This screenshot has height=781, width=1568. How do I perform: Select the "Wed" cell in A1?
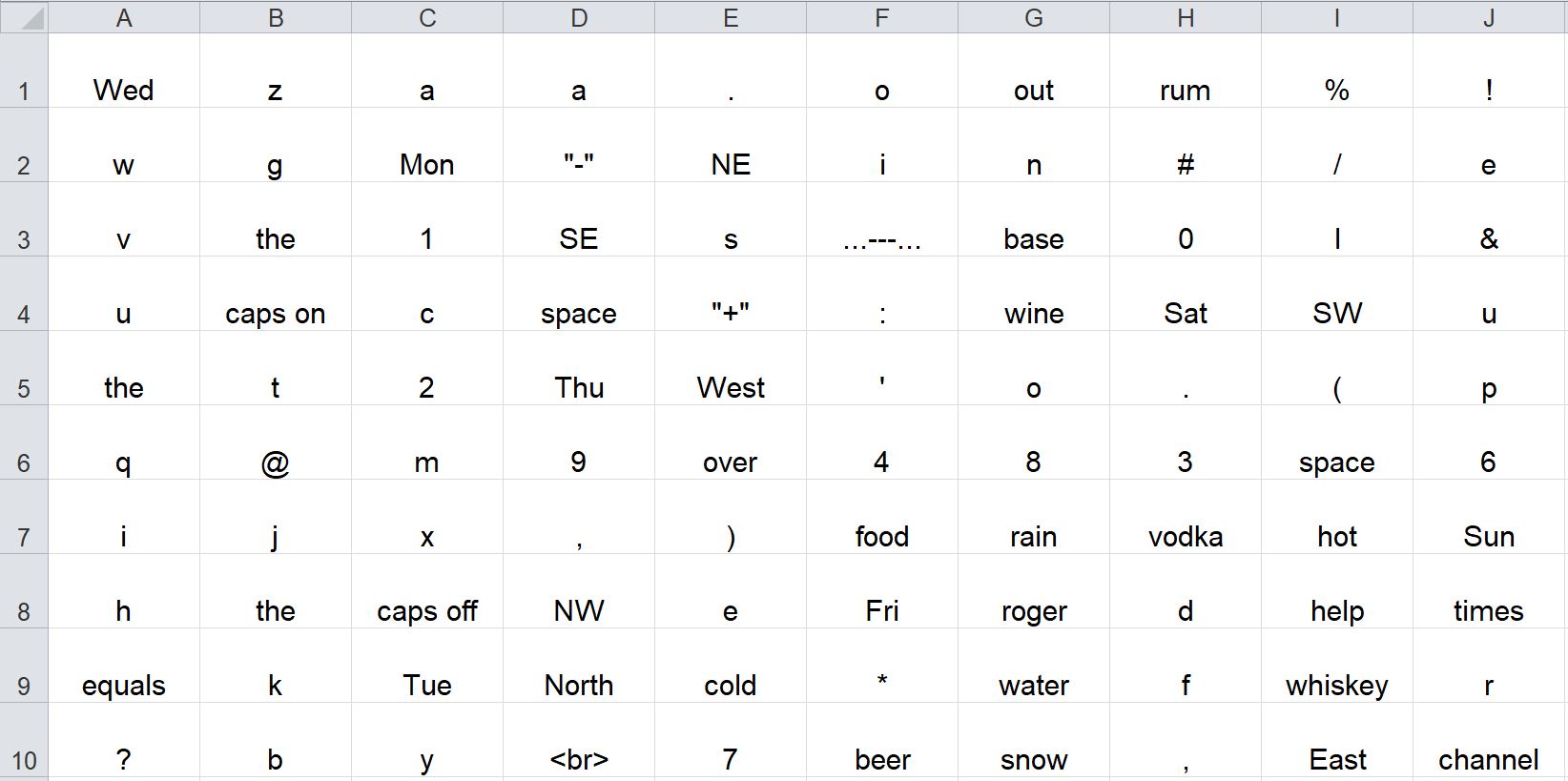click(x=124, y=71)
